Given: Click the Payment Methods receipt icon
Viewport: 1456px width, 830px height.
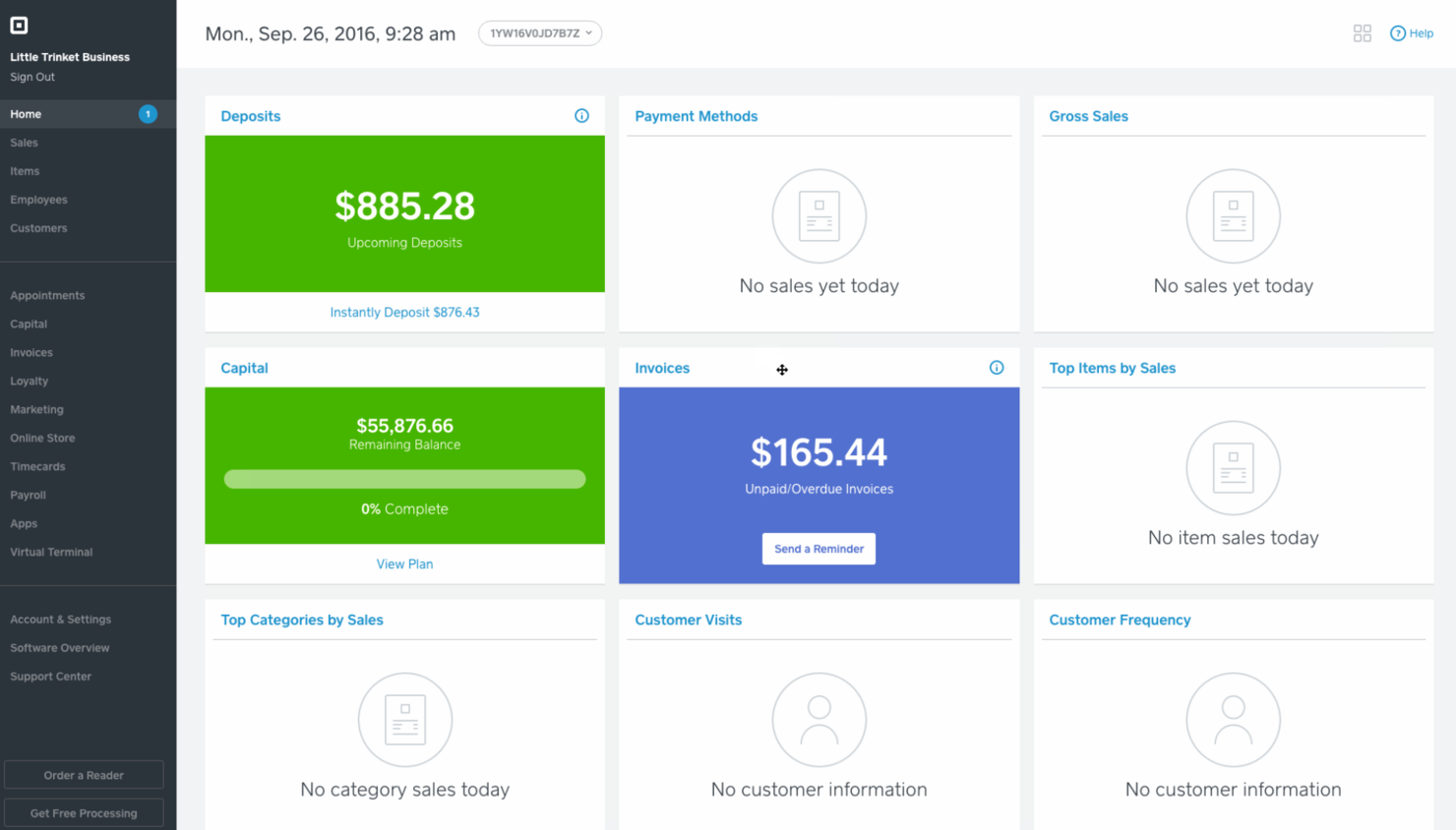Looking at the screenshot, I should 819,215.
